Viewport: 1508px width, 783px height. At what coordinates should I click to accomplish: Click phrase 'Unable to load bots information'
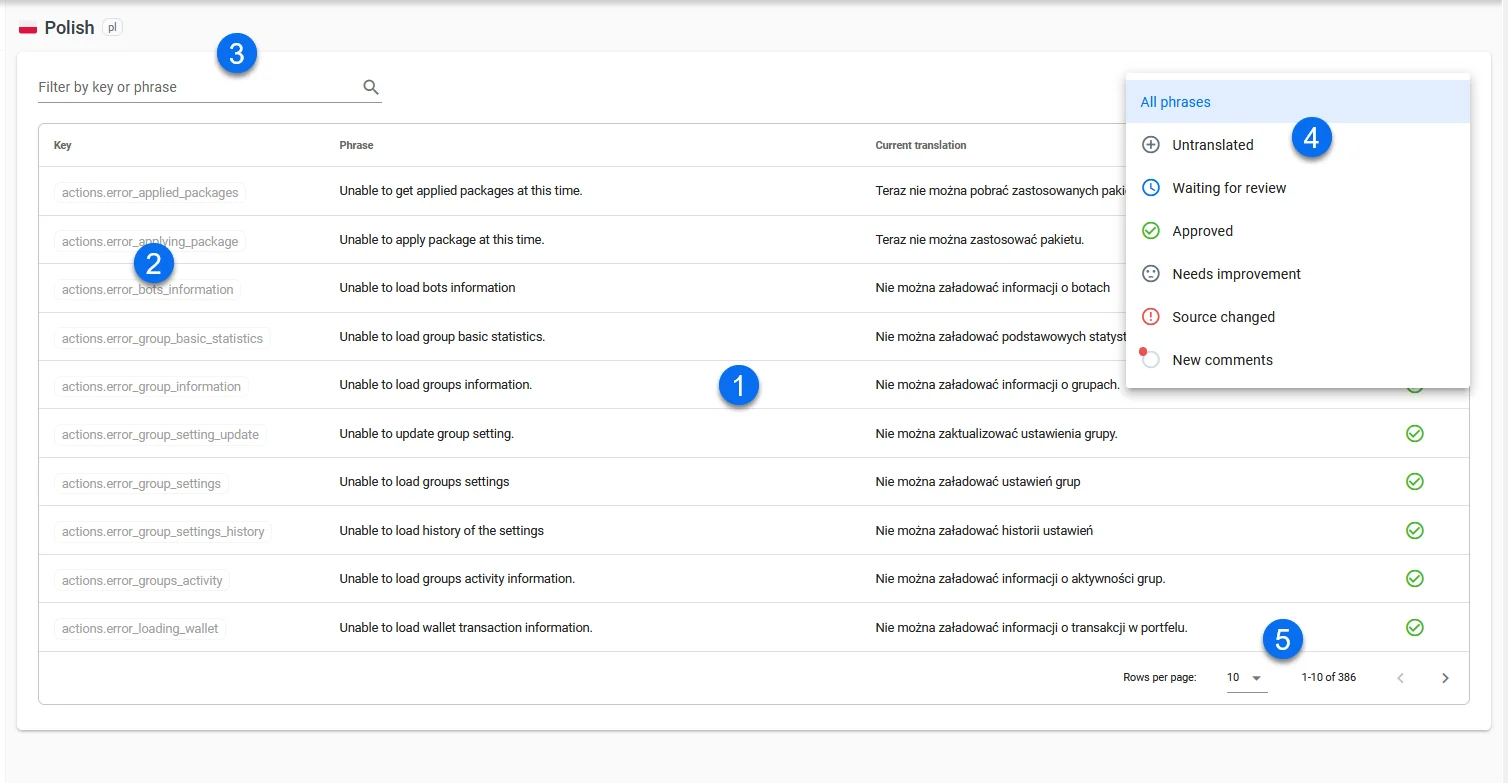[x=427, y=287]
